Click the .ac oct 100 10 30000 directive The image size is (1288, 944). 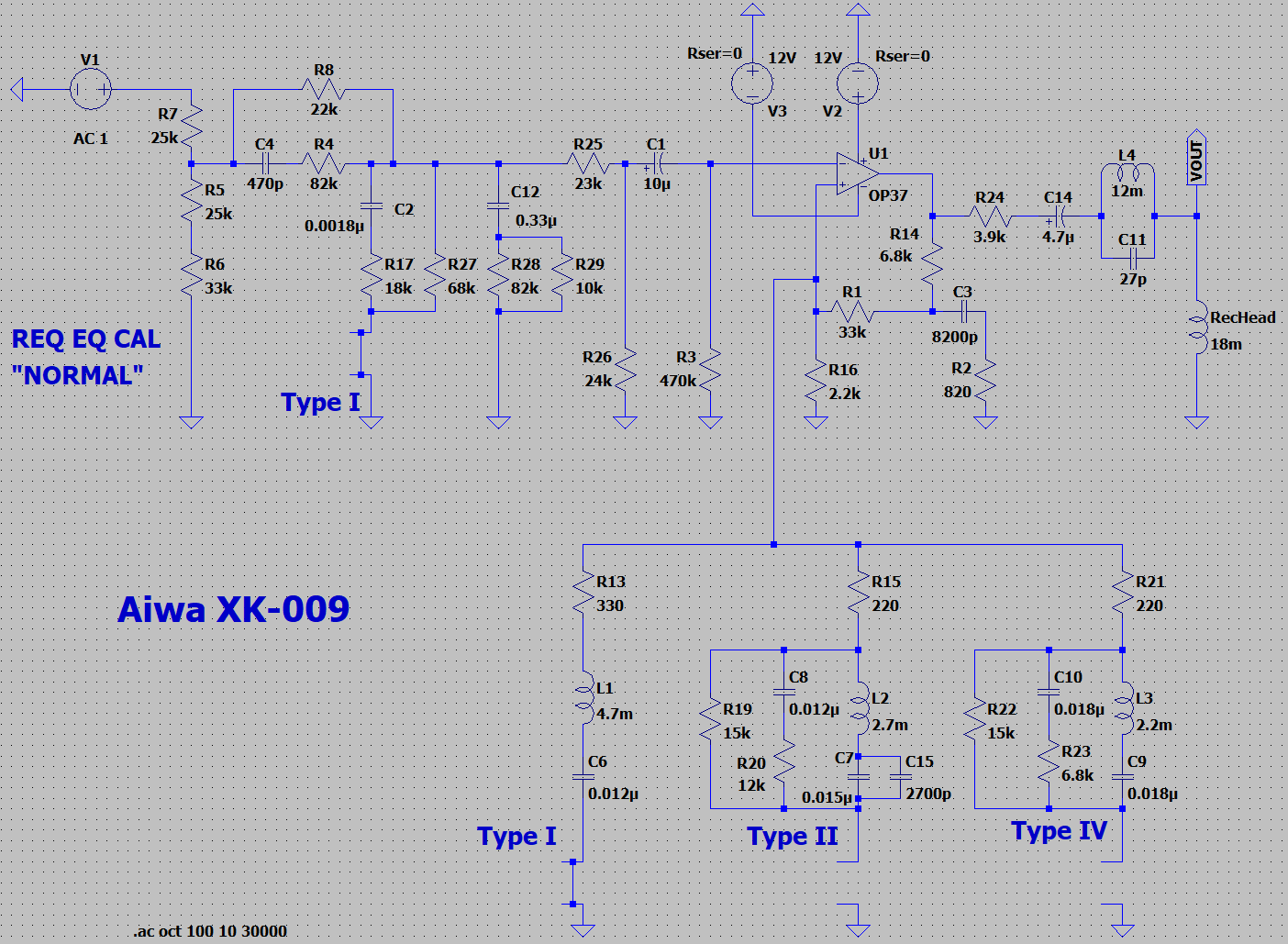210,931
